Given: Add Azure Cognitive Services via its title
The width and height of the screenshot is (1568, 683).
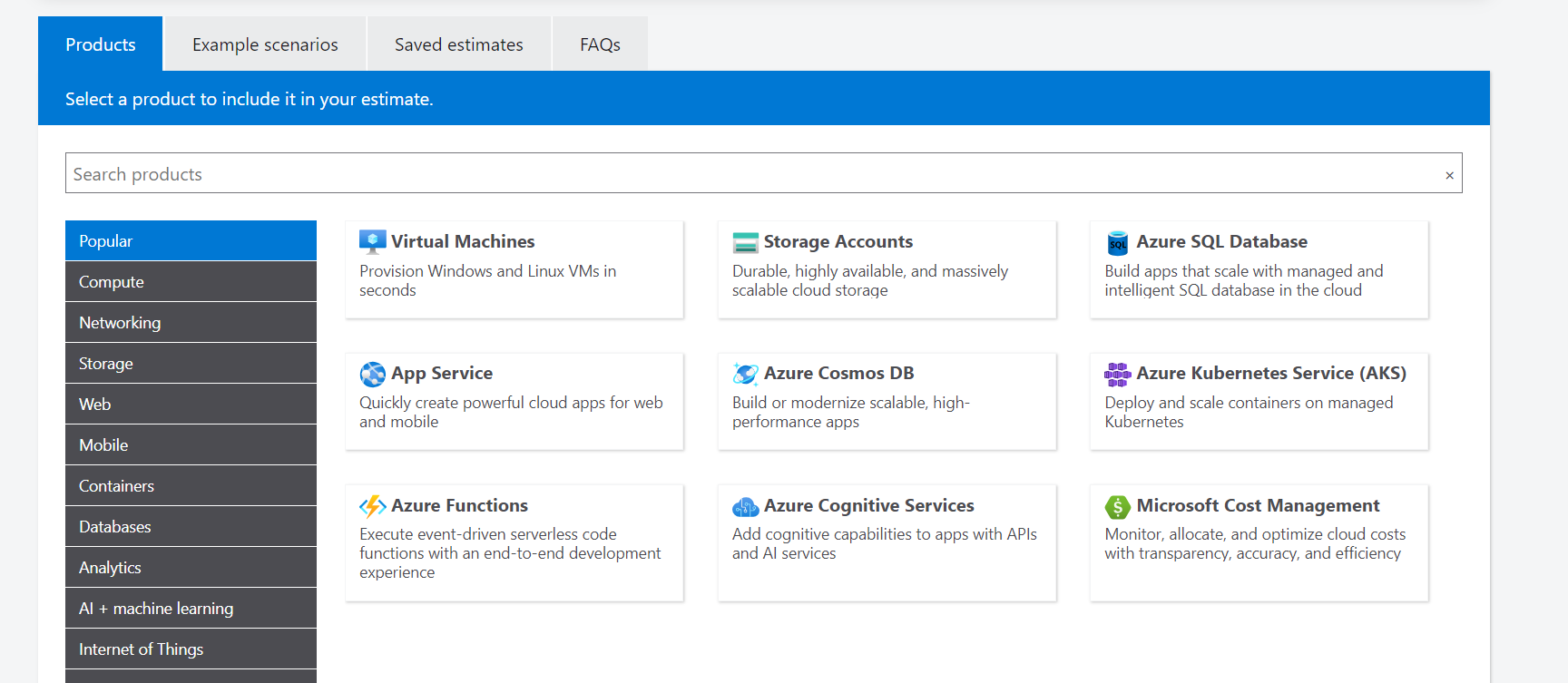Looking at the screenshot, I should click(868, 505).
